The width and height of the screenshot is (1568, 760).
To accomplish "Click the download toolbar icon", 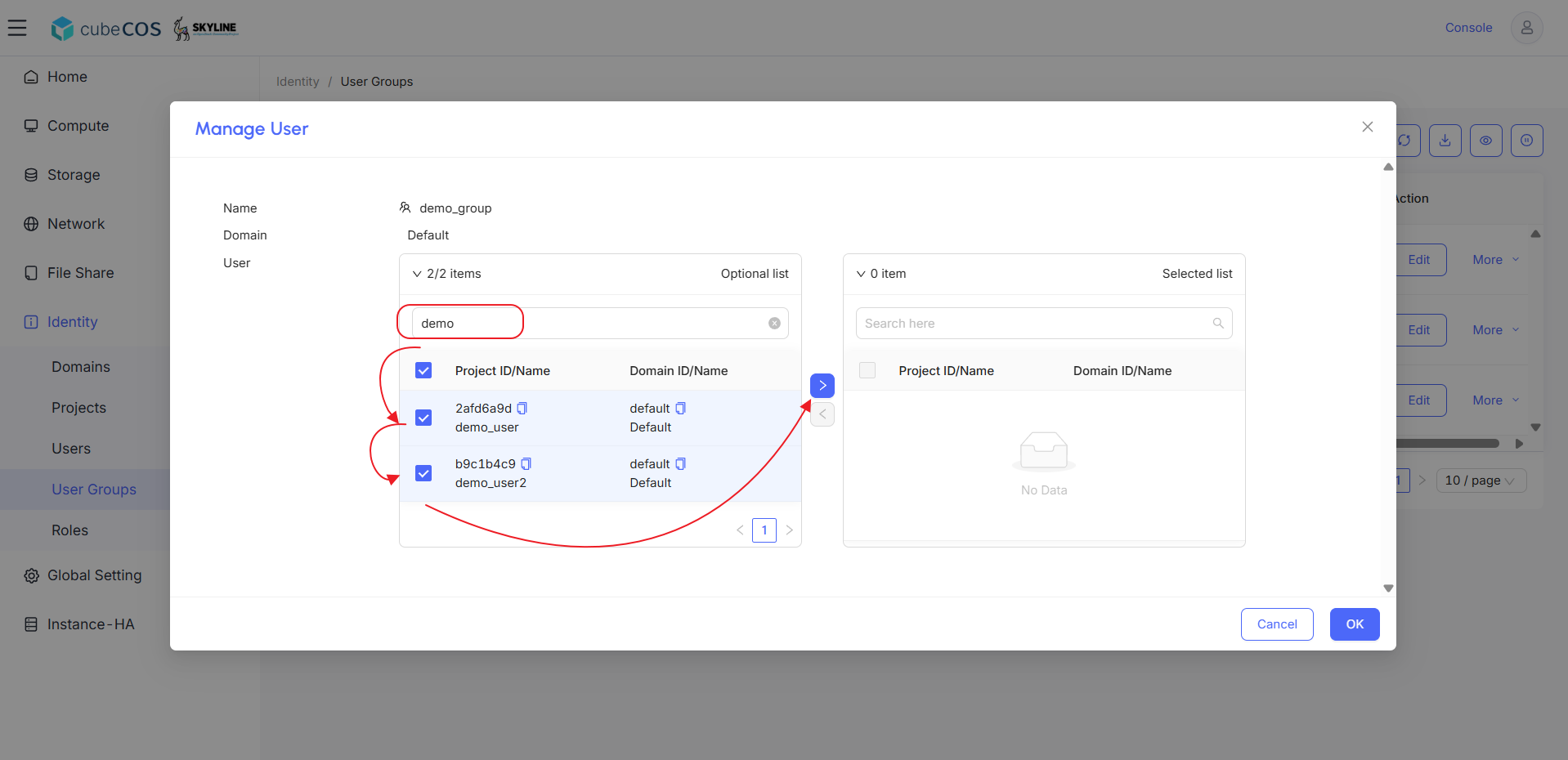I will click(x=1445, y=141).
